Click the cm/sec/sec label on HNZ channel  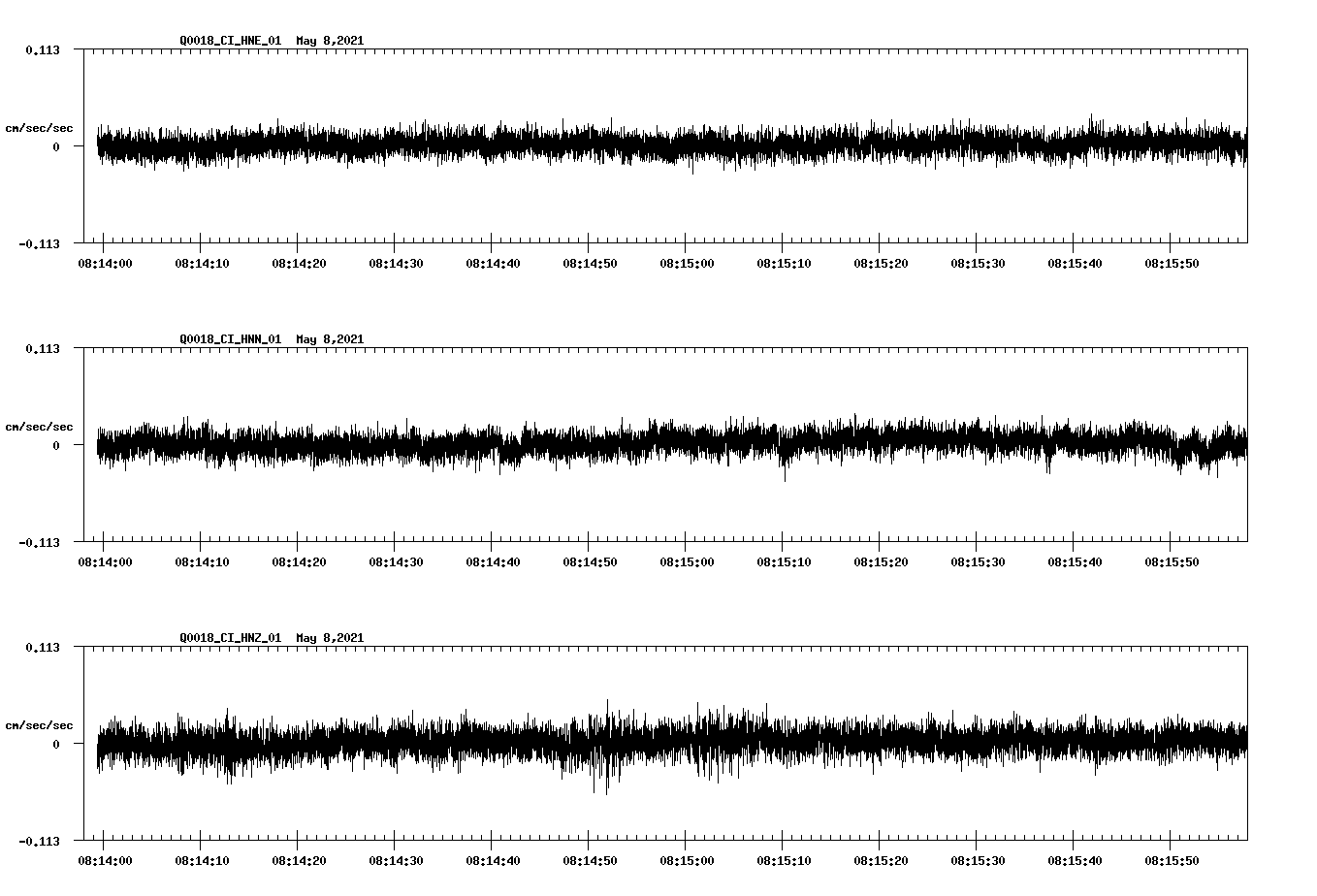click(40, 722)
